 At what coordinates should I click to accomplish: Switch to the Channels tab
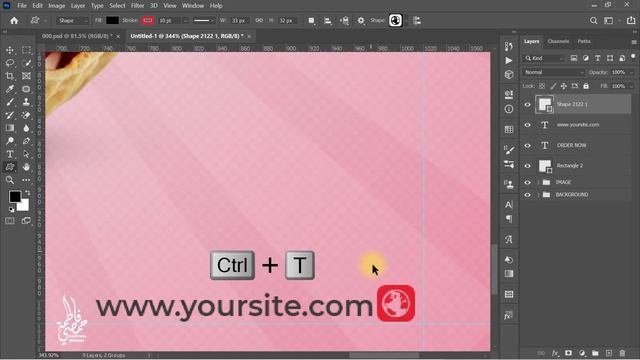(x=558, y=41)
